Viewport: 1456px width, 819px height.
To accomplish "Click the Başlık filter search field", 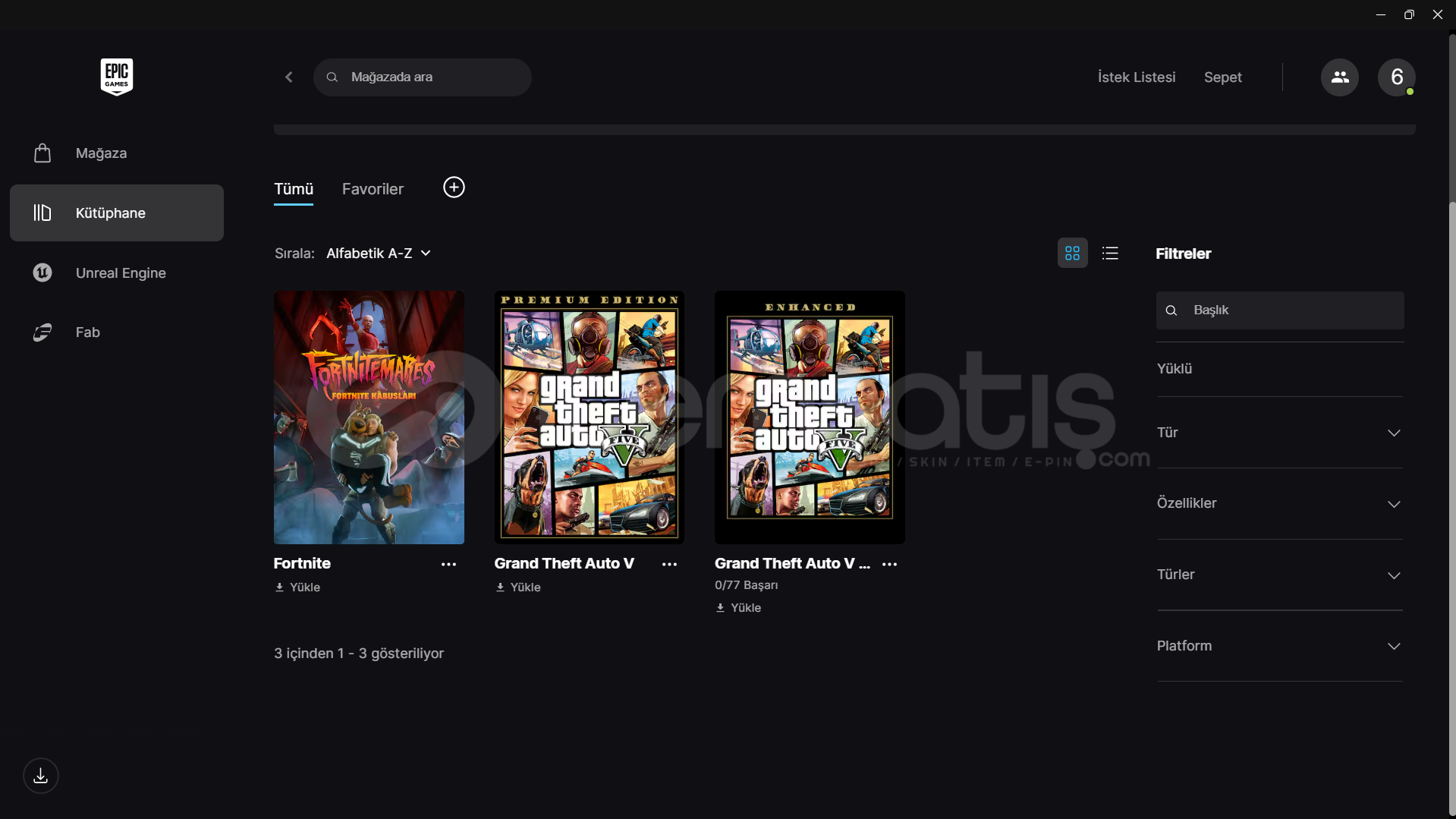I will tap(1290, 310).
